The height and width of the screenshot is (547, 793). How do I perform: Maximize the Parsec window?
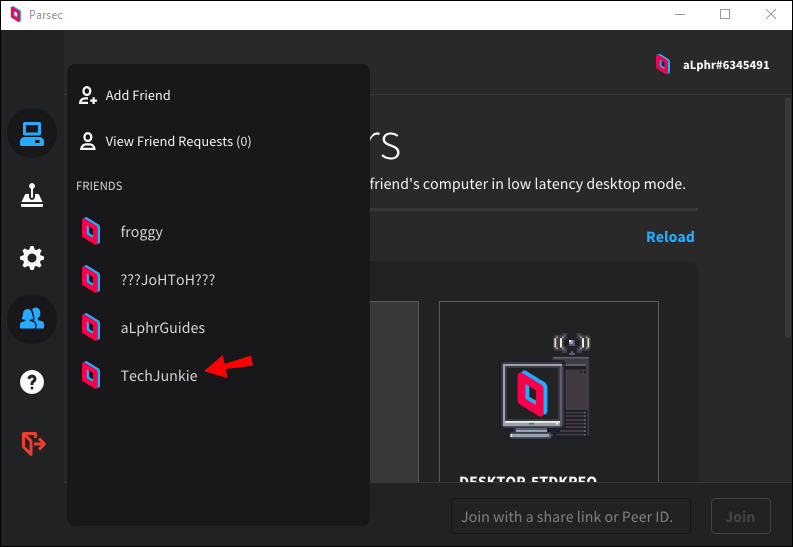tap(725, 14)
